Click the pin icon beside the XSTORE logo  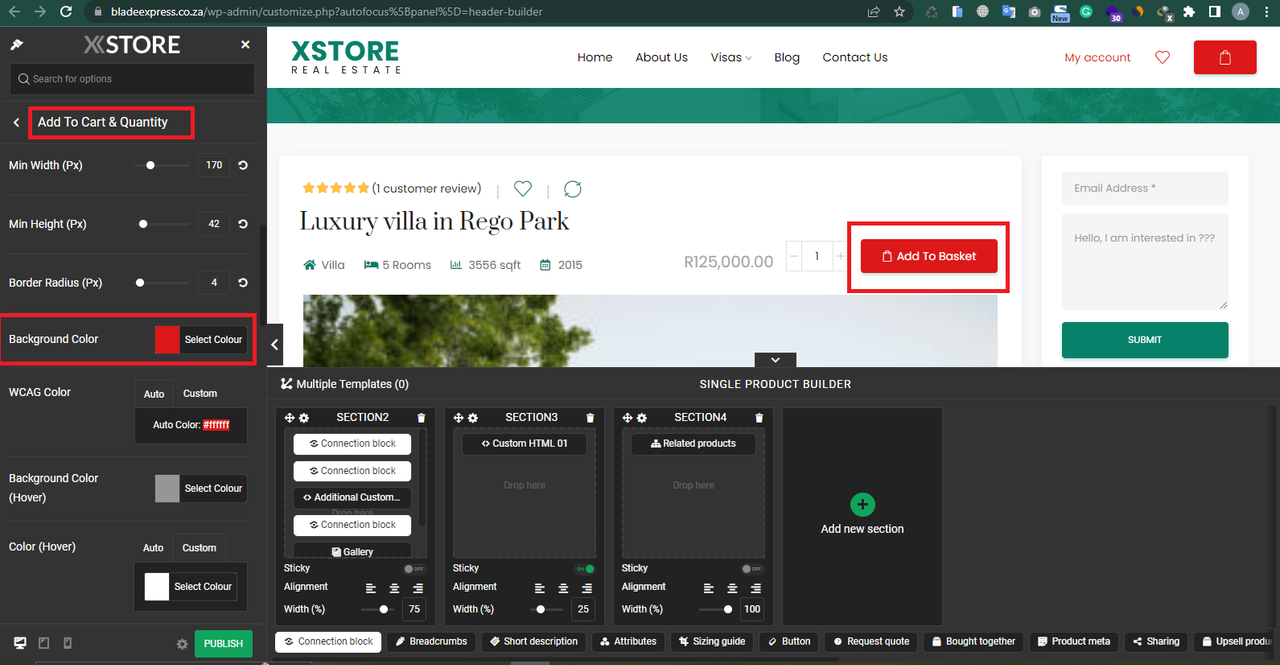16,45
